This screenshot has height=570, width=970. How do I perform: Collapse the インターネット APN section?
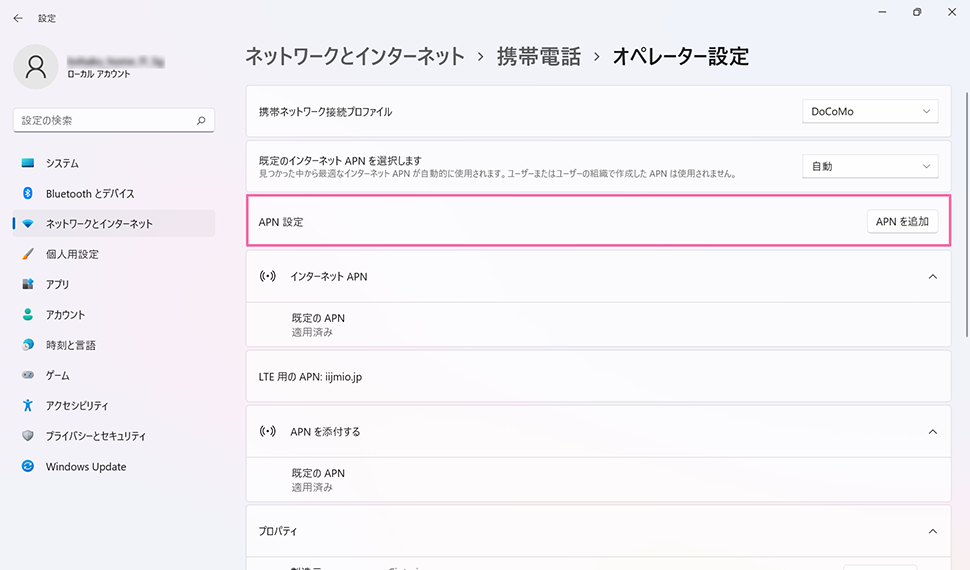[932, 276]
